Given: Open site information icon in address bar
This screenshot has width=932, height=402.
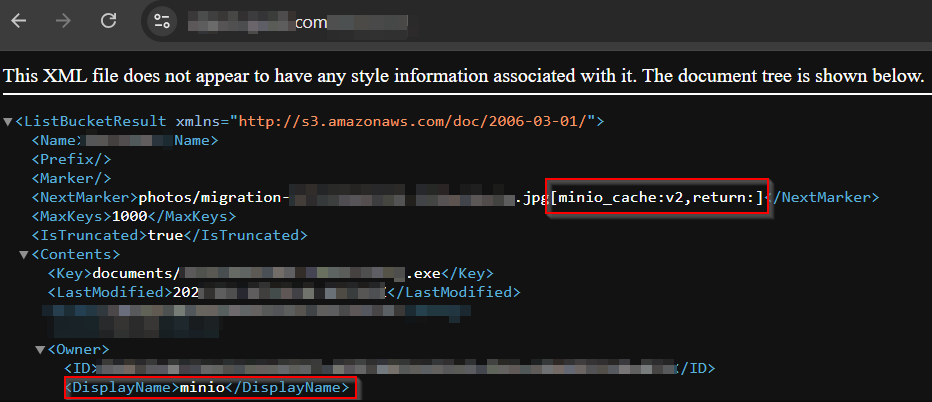Looking at the screenshot, I should 162,22.
